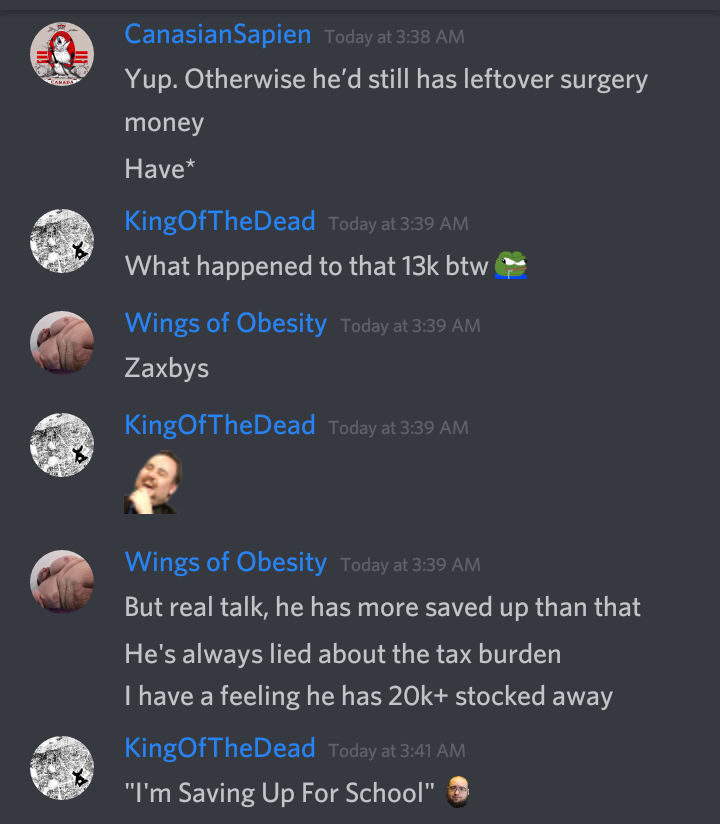Click KingOfTheDead's avatar beside 'Saving Up For School'
The image size is (720, 824).
62,768
